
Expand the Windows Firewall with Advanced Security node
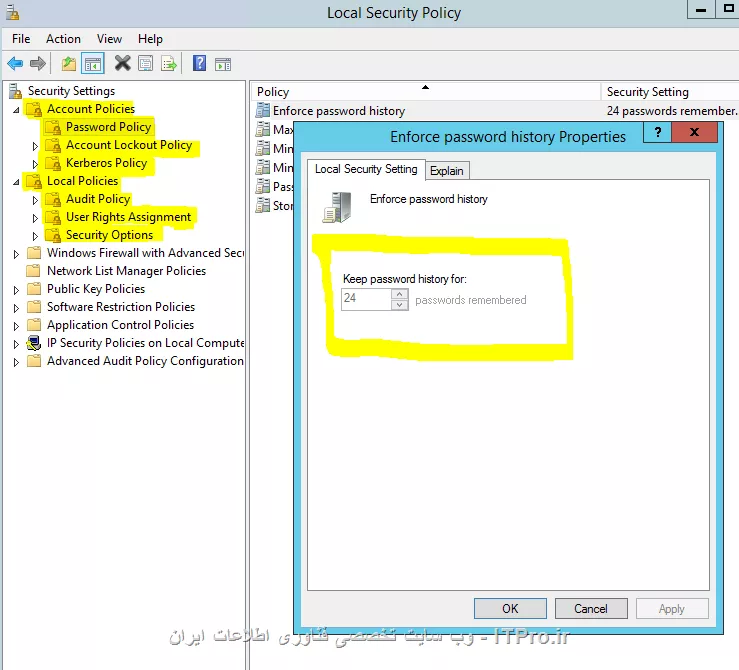point(16,254)
